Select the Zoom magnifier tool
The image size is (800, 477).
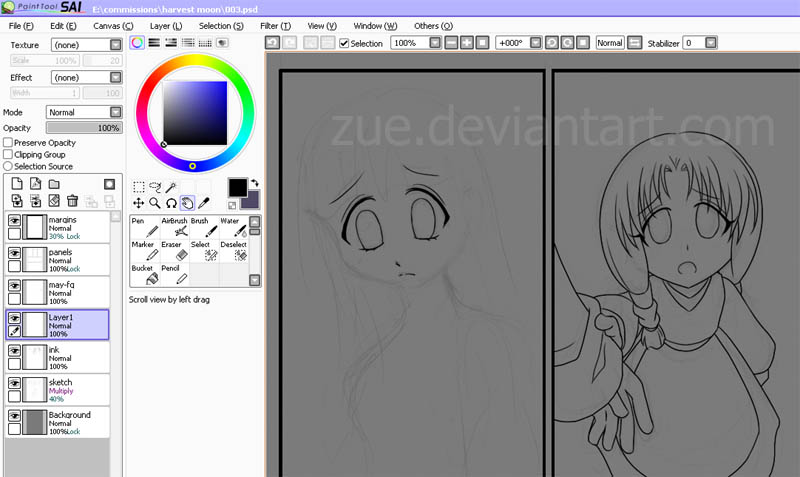click(155, 203)
